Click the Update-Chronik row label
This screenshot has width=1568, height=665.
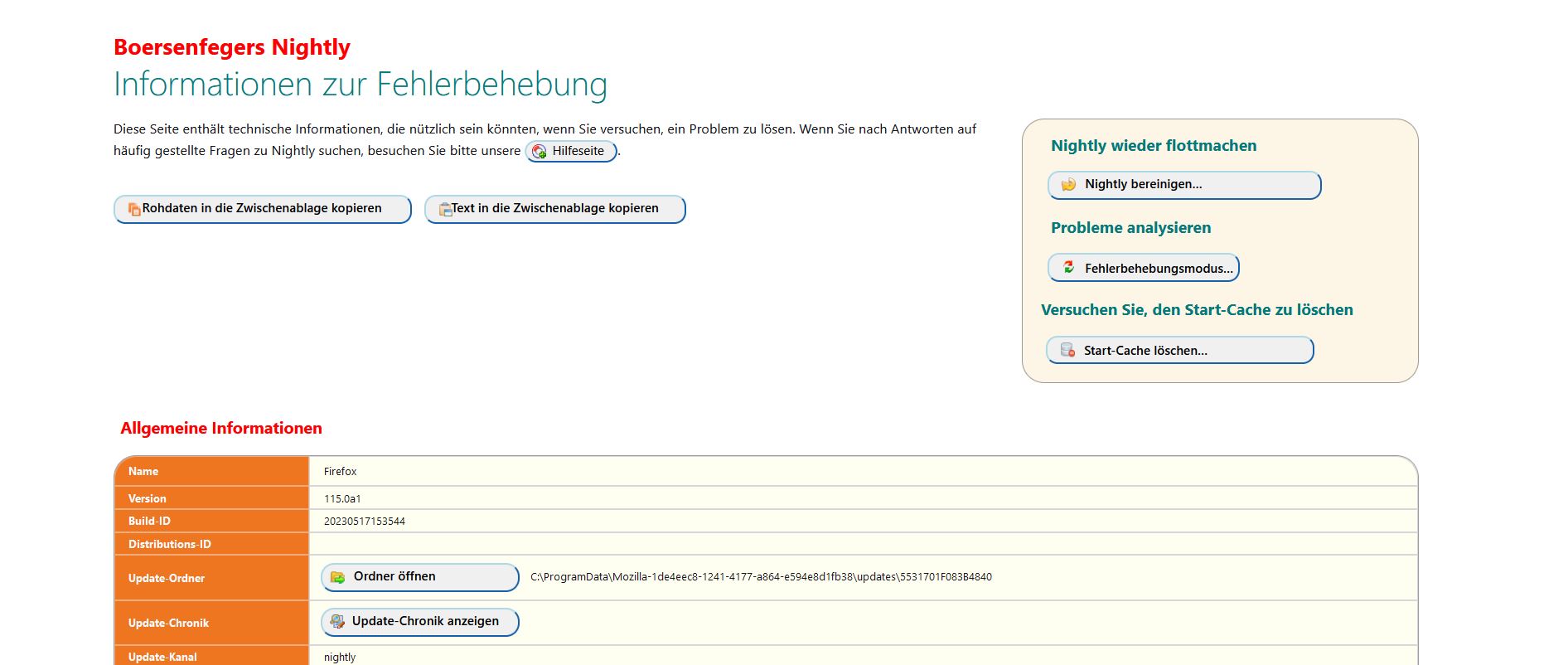coord(168,623)
